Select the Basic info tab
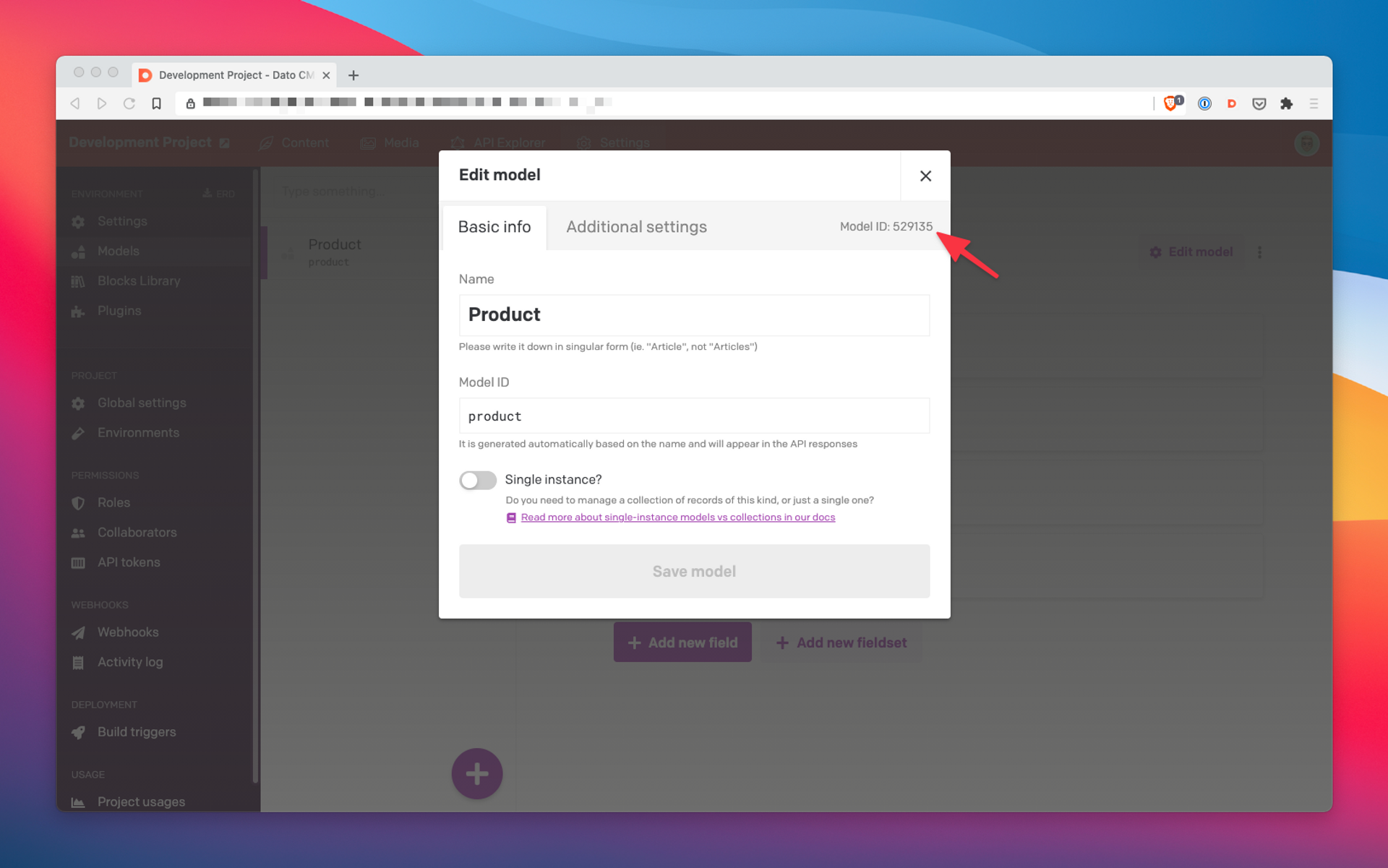 click(494, 227)
